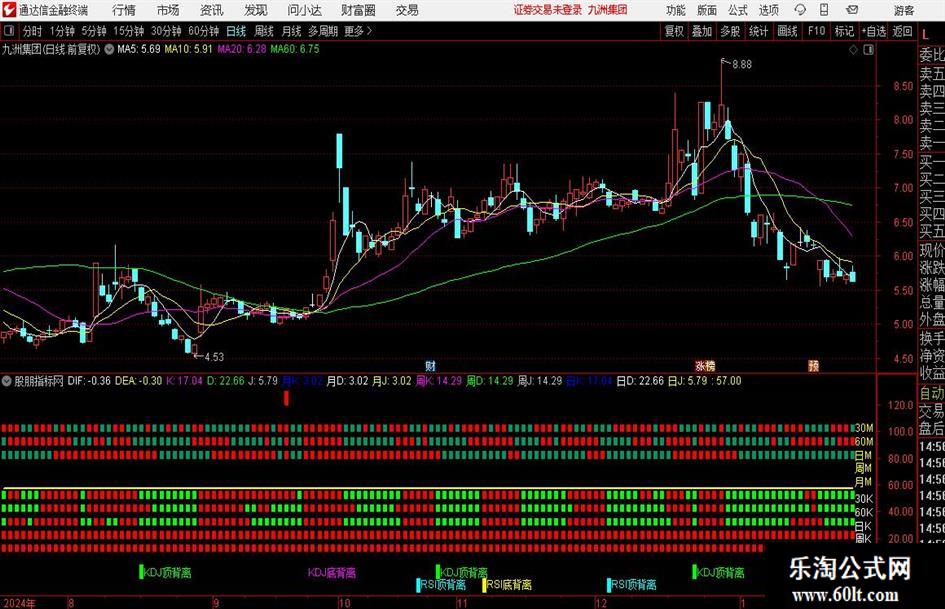945x609 pixels.
Task: Click the magenta KDJ底背离 signal label
Action: coord(331,572)
